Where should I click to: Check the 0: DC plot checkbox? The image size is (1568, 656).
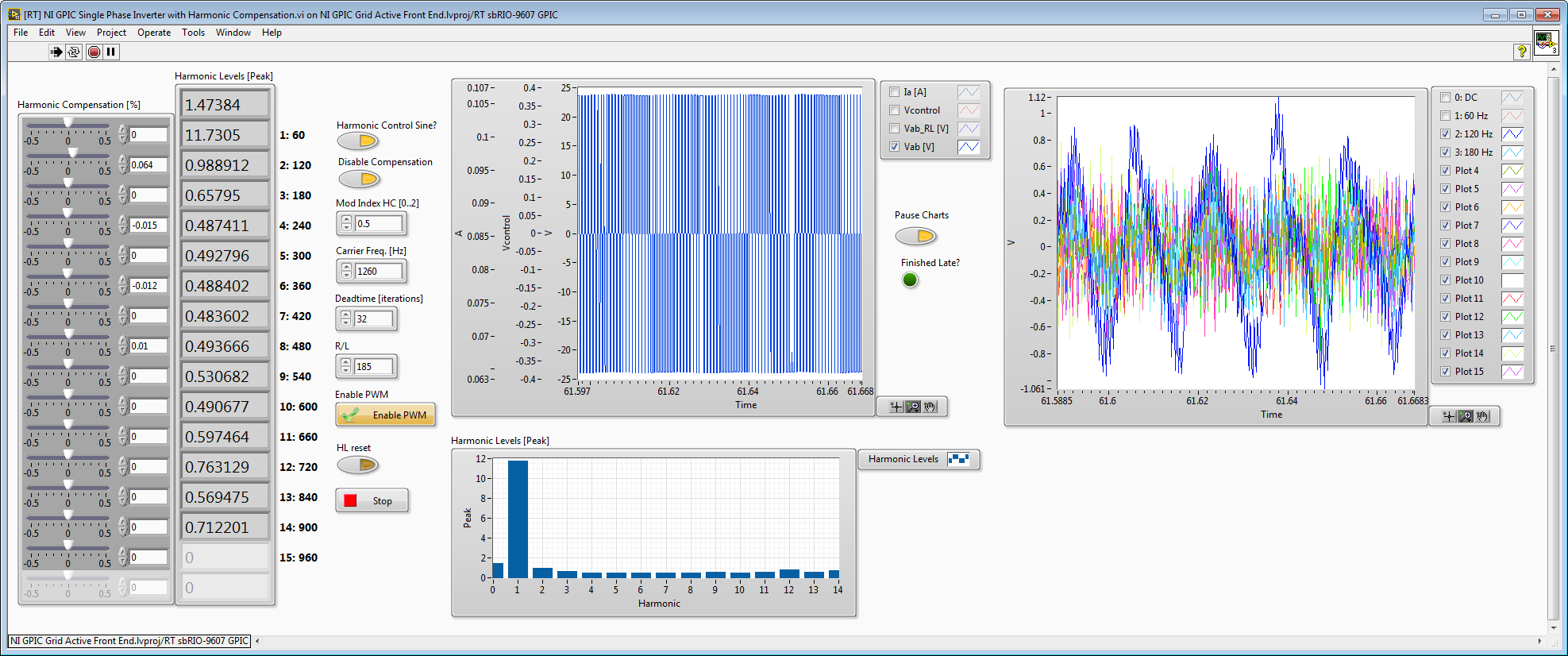tap(1446, 98)
